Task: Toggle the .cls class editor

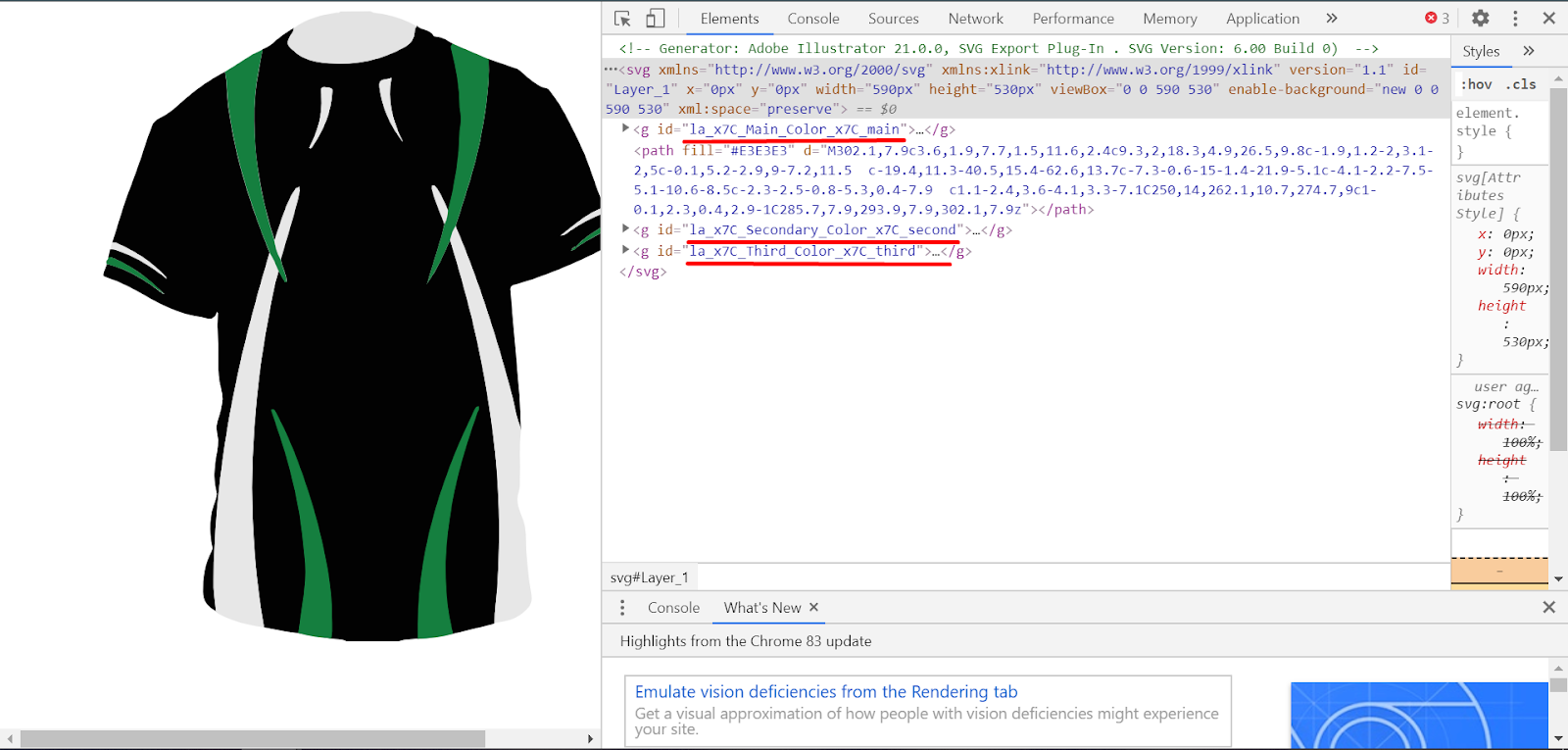Action: click(x=1521, y=84)
